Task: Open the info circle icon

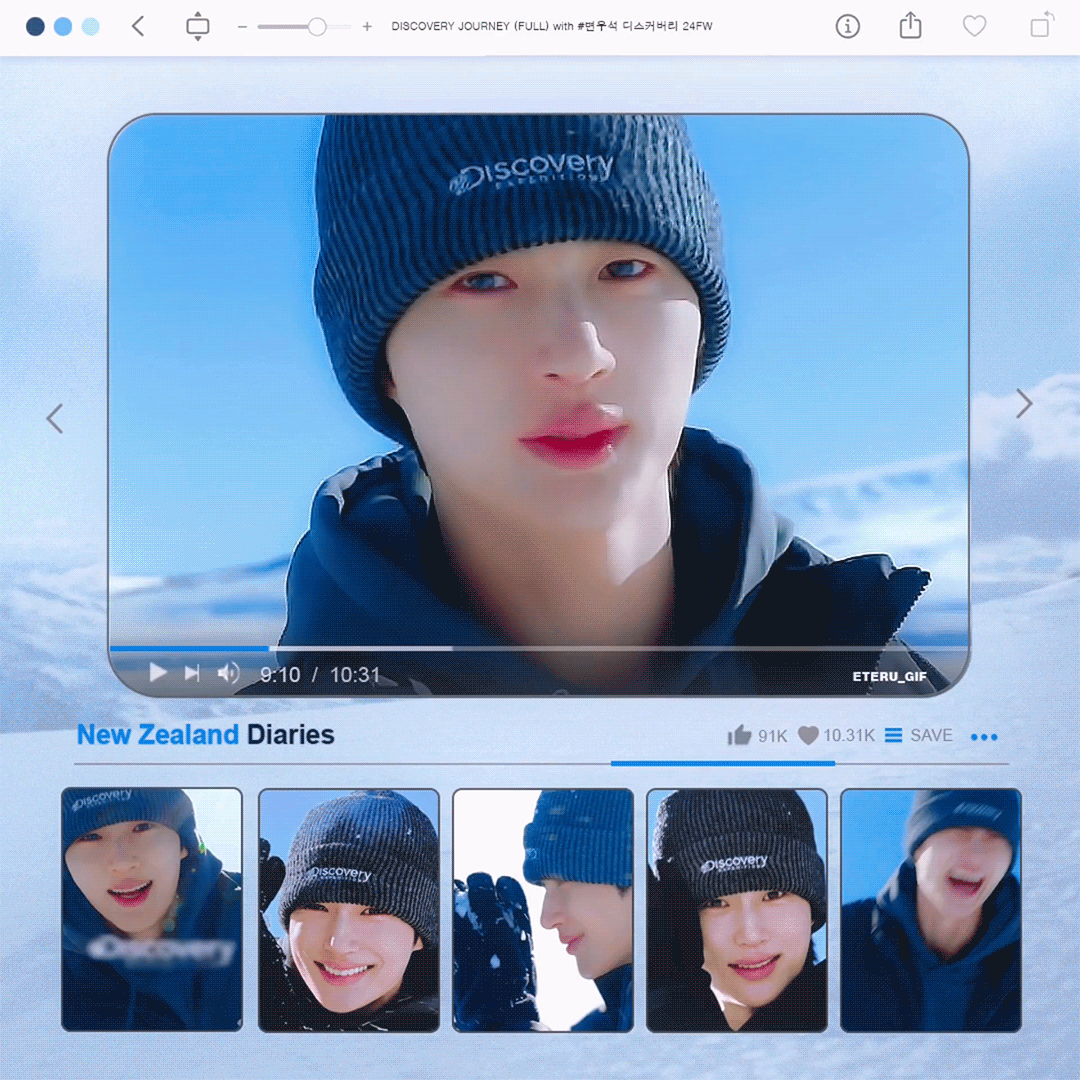Action: coord(847,27)
